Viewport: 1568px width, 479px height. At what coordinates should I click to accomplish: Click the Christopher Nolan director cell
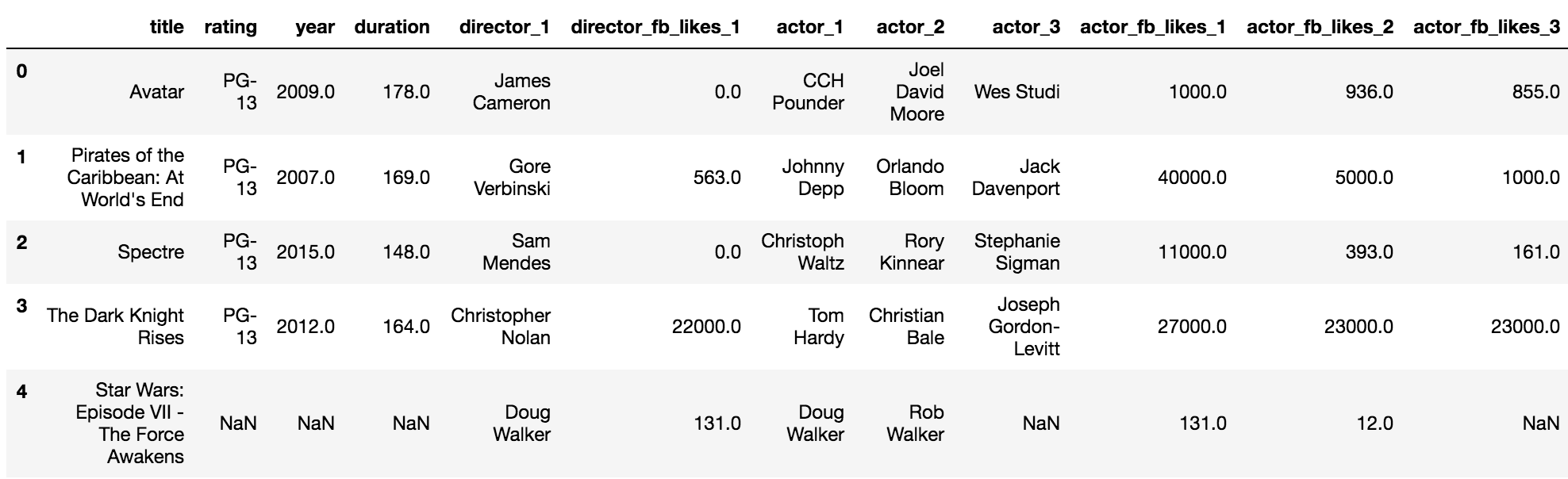(501, 327)
